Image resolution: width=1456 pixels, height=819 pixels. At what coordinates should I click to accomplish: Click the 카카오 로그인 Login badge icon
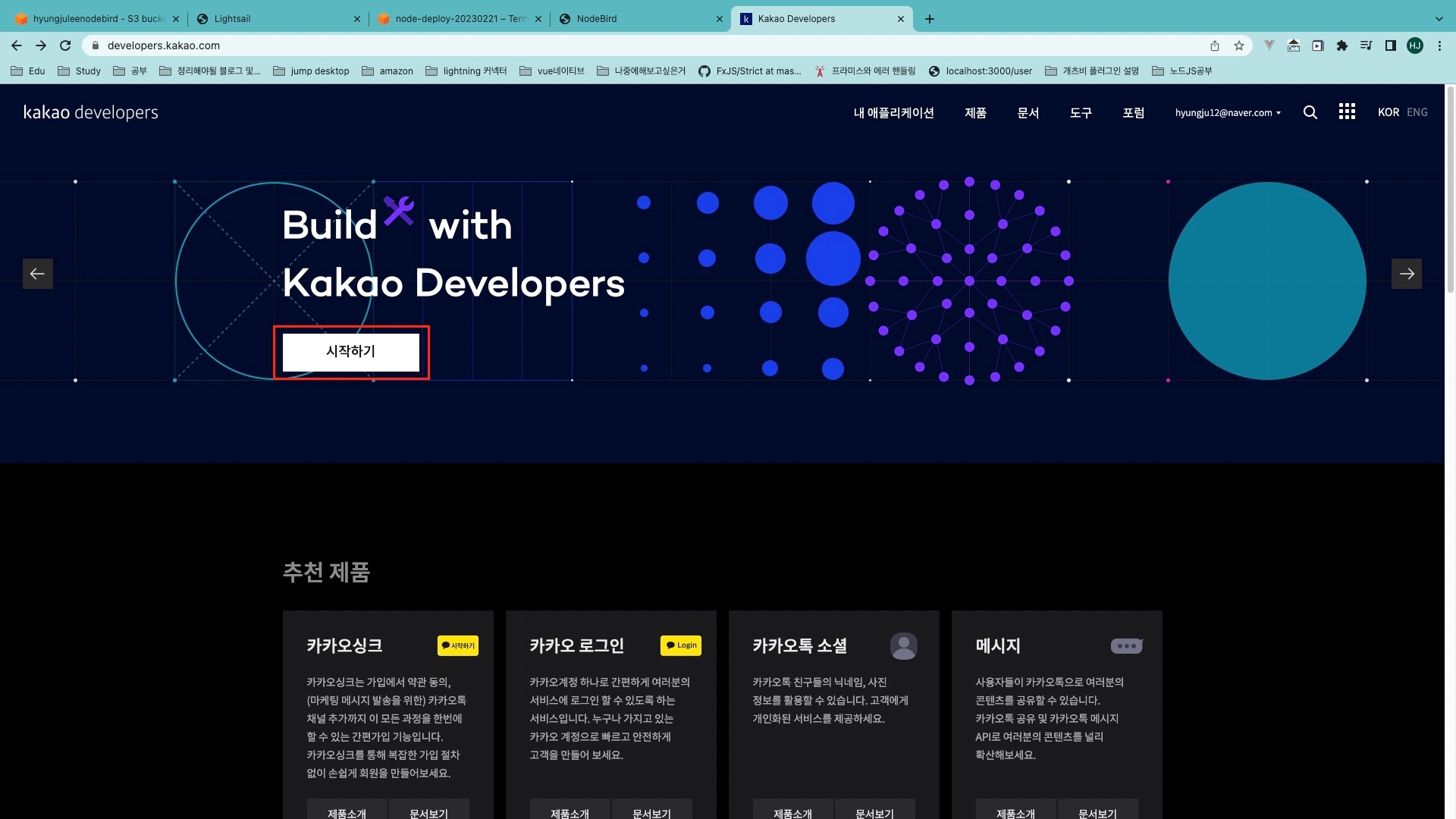click(x=681, y=645)
